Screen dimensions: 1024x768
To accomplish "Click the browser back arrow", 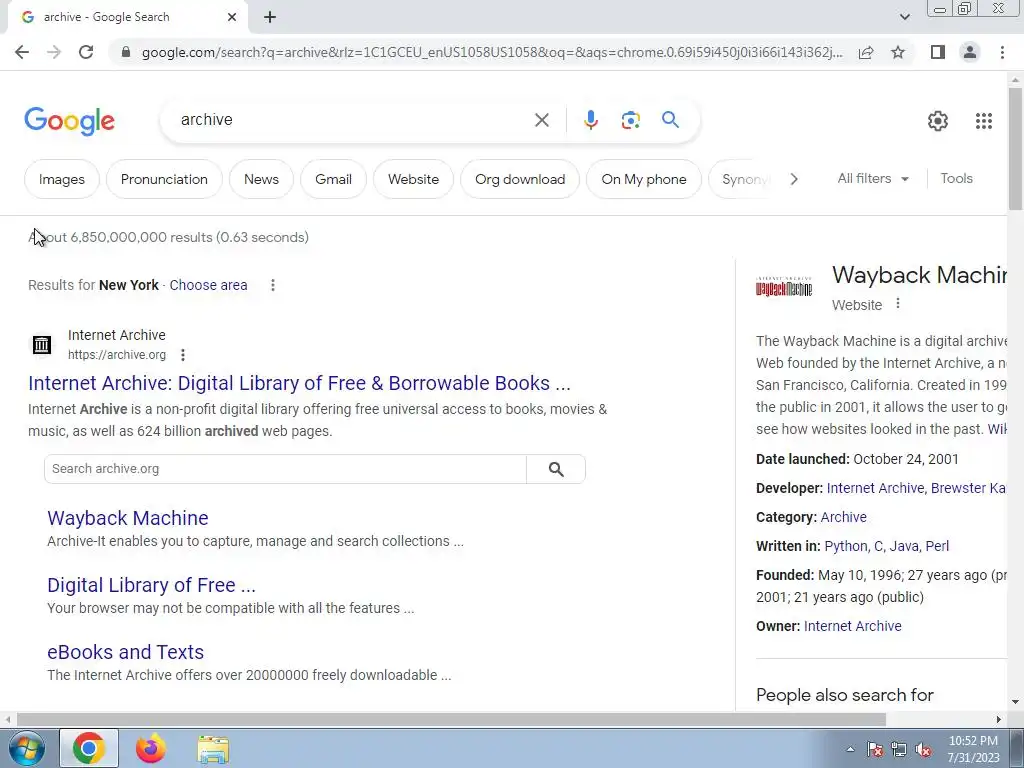I will pos(22,52).
